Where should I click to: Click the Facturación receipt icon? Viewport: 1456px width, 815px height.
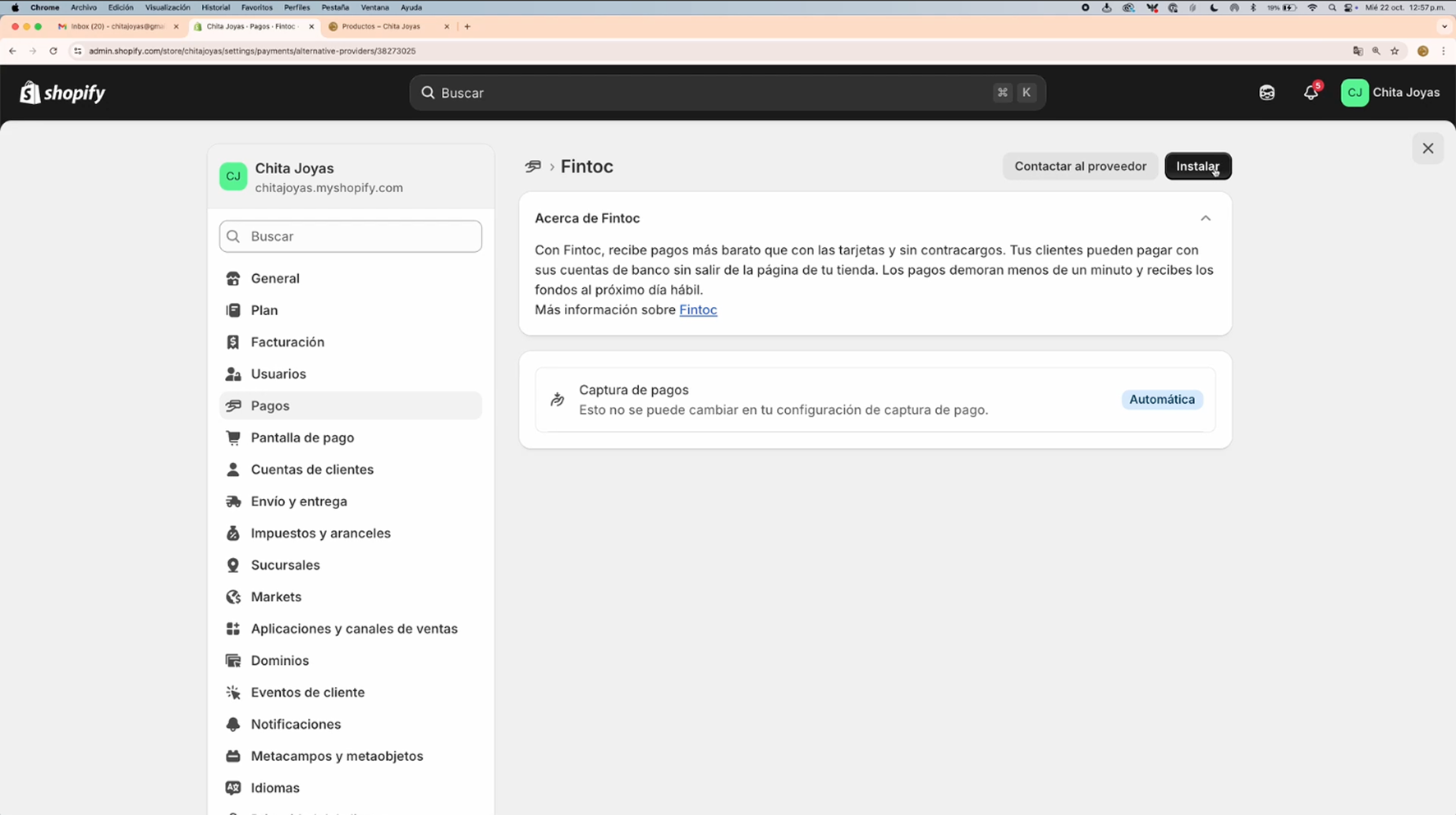tap(233, 342)
